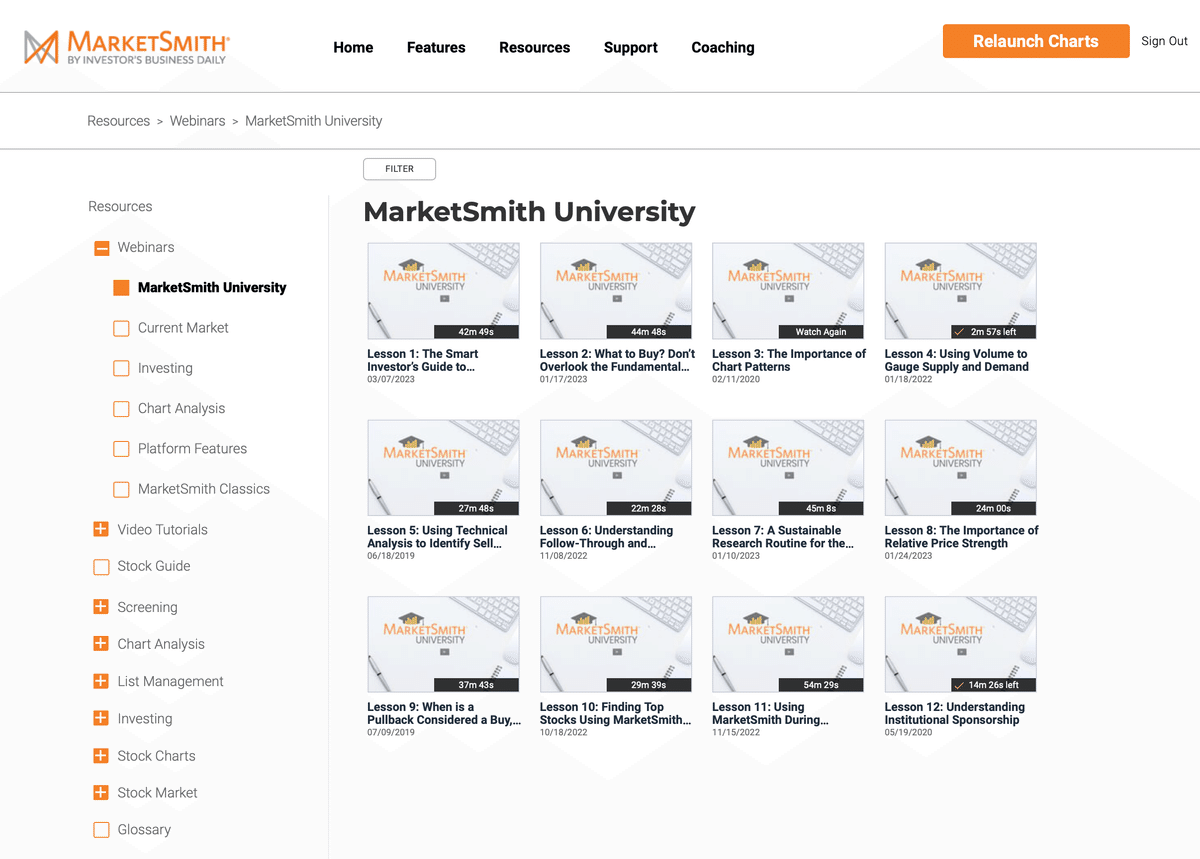Check the Glossary checkbox in sidebar
The image size is (1200, 859).
pyautogui.click(x=101, y=830)
